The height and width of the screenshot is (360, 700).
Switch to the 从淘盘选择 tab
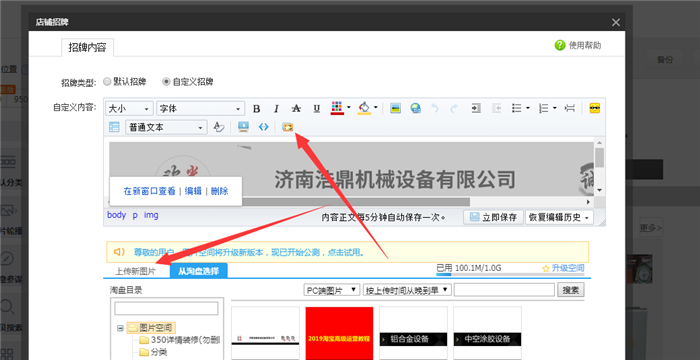[x=199, y=271]
